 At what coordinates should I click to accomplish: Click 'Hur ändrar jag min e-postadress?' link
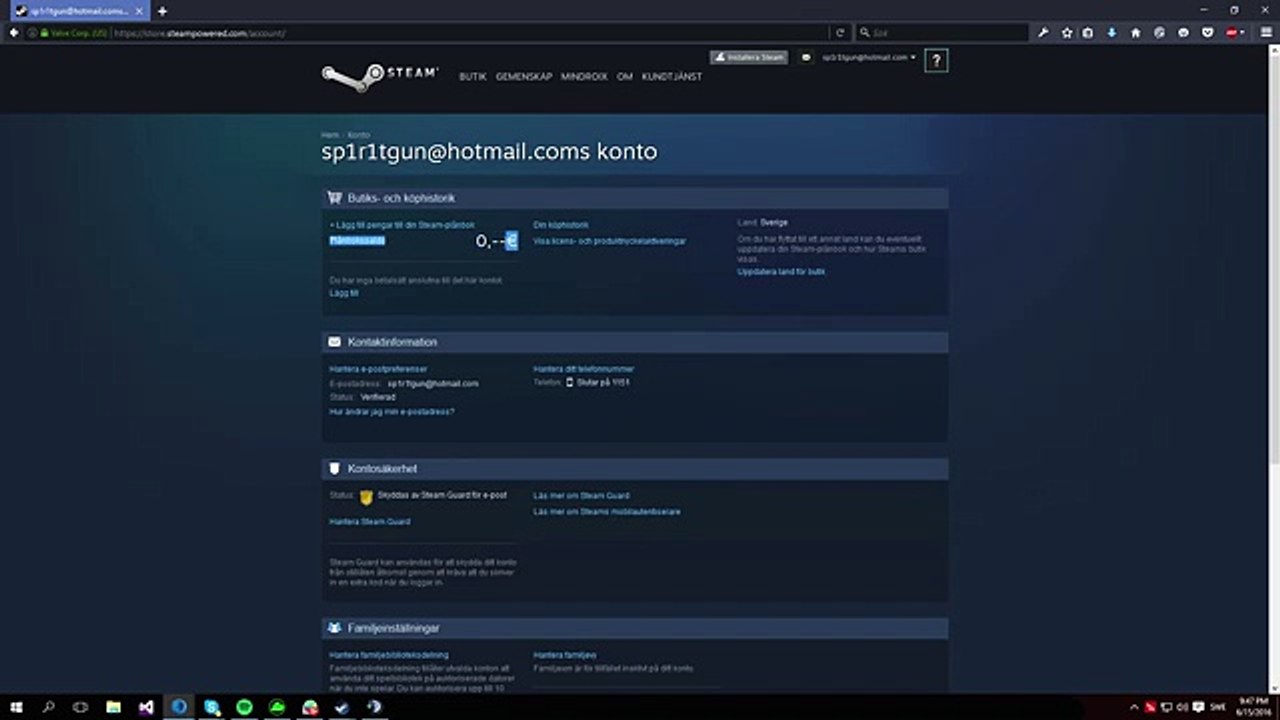(392, 412)
